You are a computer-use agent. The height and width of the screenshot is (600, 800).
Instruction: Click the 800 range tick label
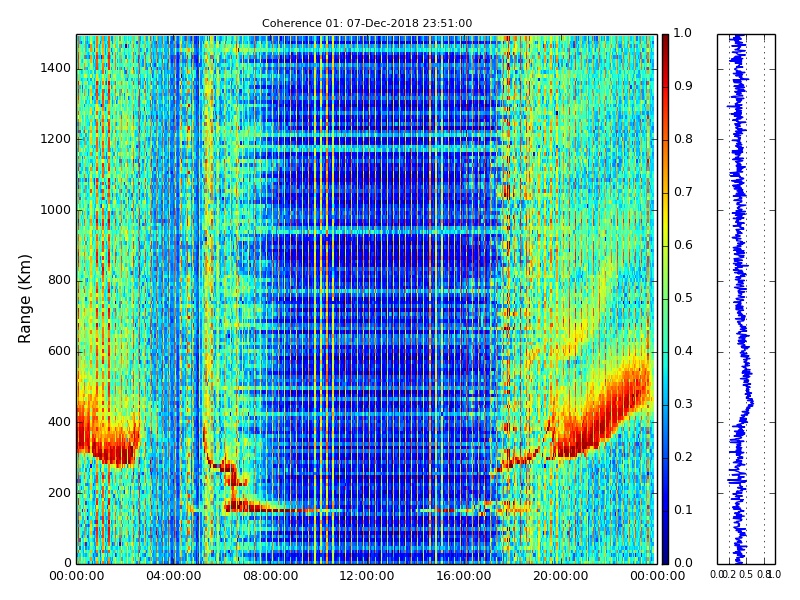60,281
